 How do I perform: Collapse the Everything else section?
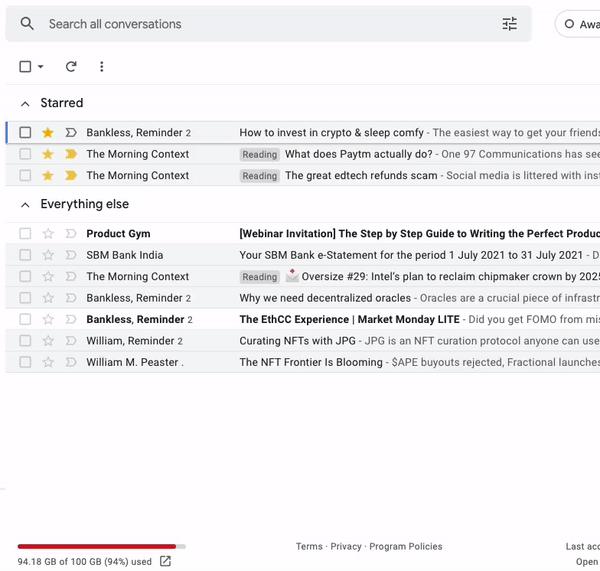[25, 205]
